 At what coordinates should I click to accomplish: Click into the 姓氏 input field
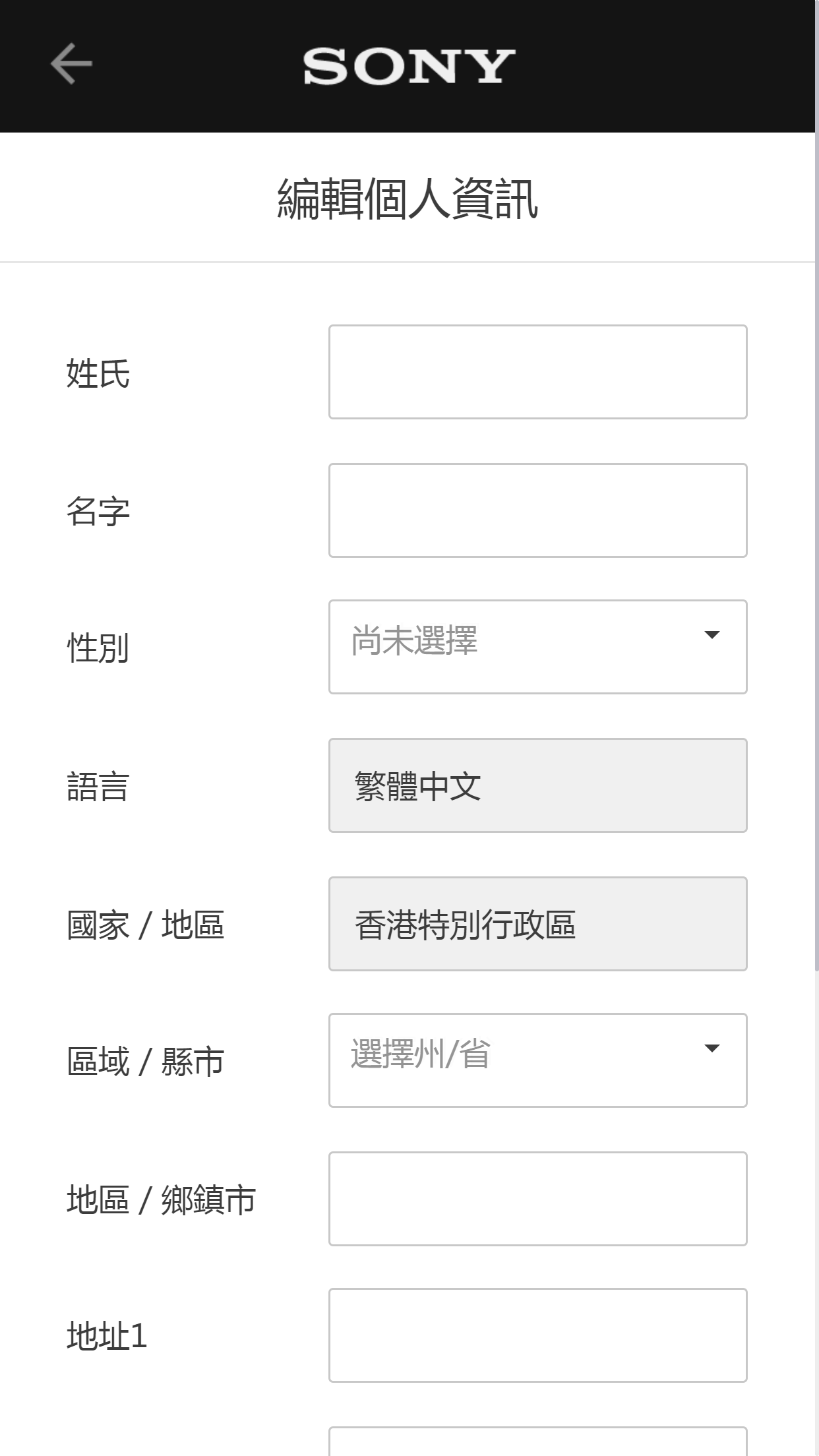point(537,371)
